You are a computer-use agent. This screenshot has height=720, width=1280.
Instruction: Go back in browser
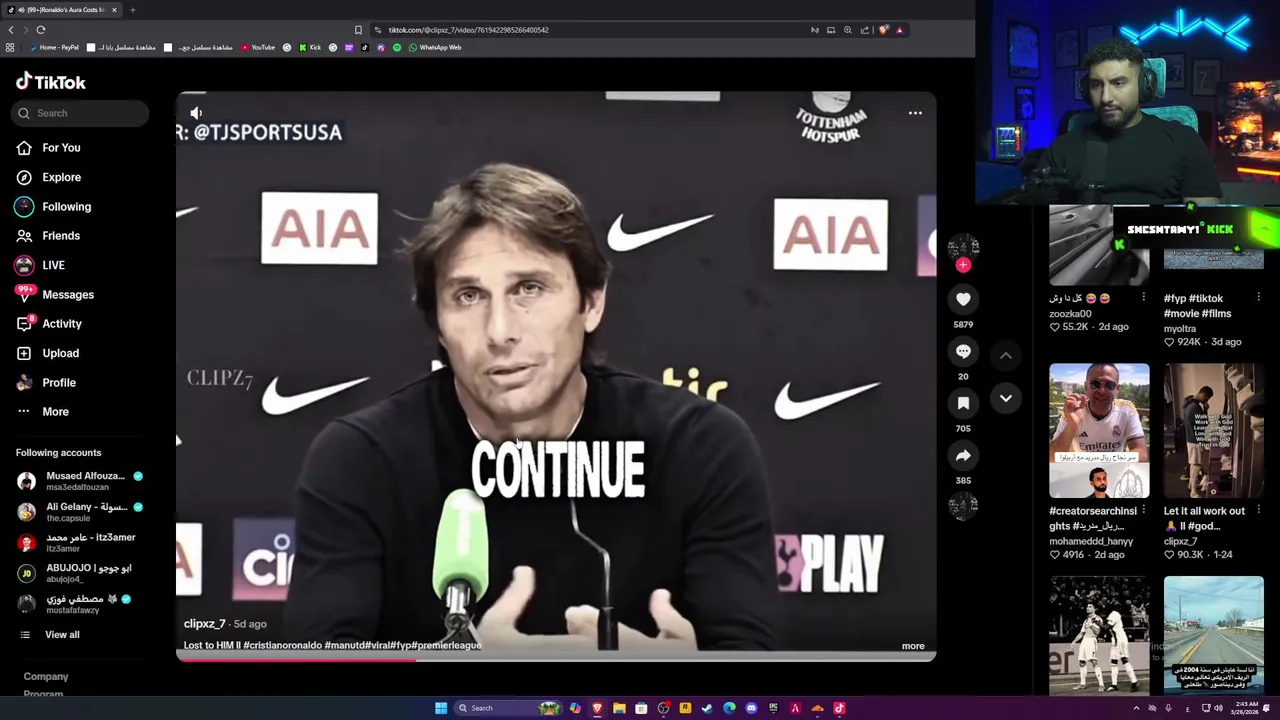(11, 30)
